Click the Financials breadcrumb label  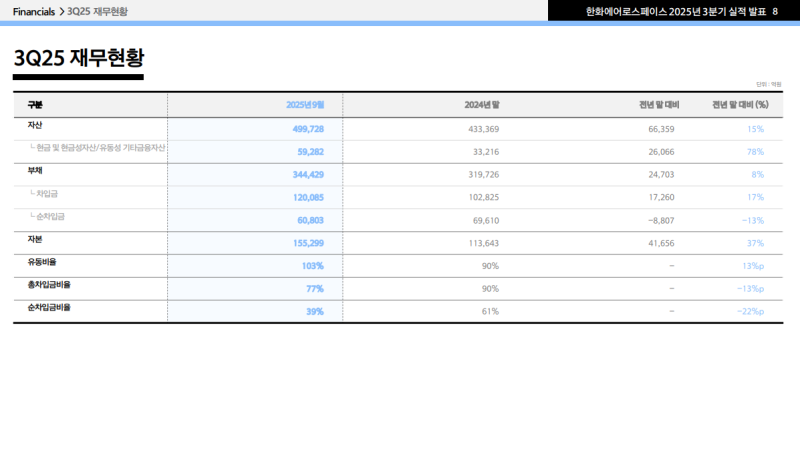34,11
